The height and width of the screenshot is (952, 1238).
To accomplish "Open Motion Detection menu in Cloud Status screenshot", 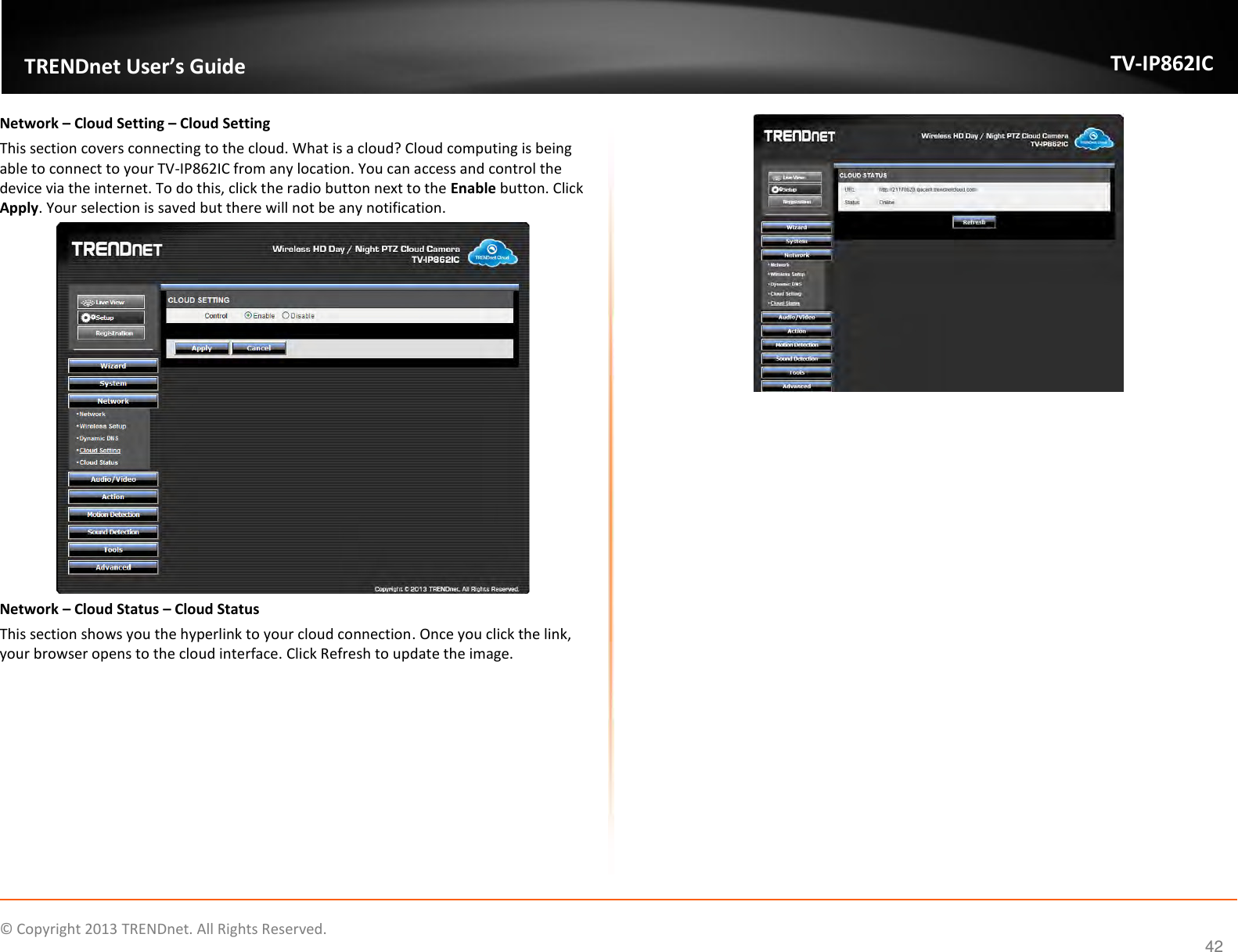I will tap(797, 345).
